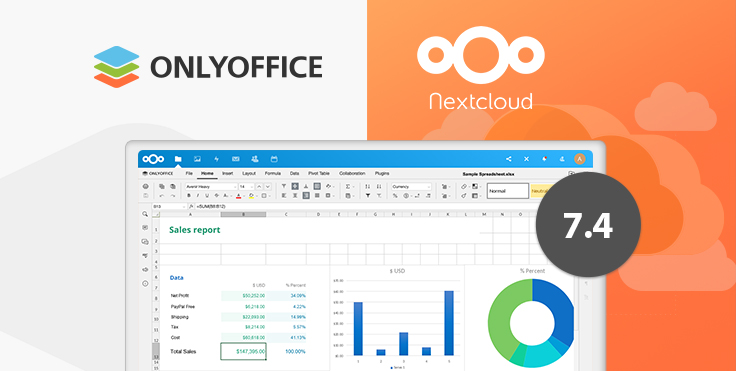This screenshot has height=371, width=736.
Task: Open the about info icon in sidebar
Action: click(x=145, y=284)
